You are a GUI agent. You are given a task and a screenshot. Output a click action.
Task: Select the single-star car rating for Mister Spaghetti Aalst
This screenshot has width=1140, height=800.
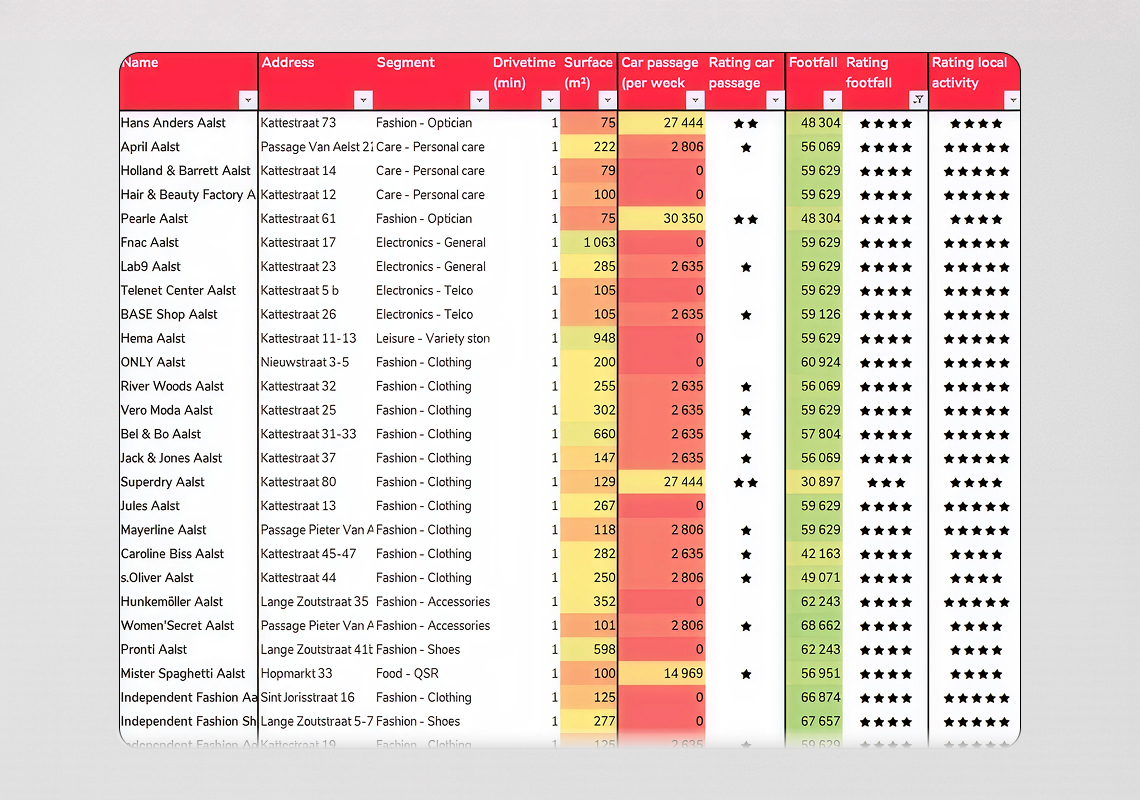click(745, 674)
